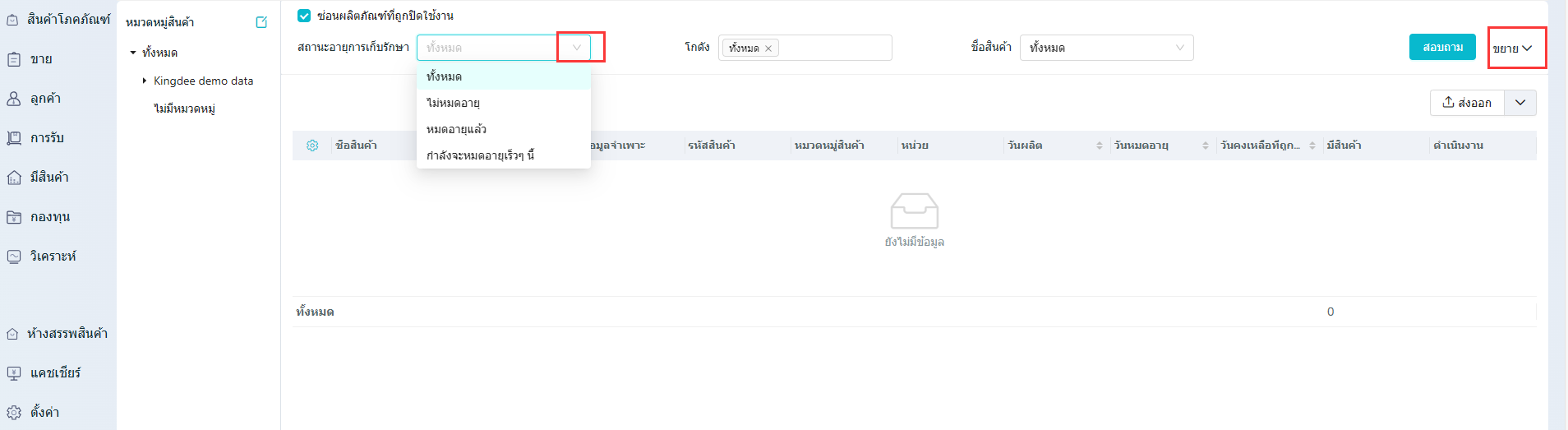1568x430 pixels.
Task: Select ไม่หมดอายุ from the dropdown list
Action: click(453, 103)
